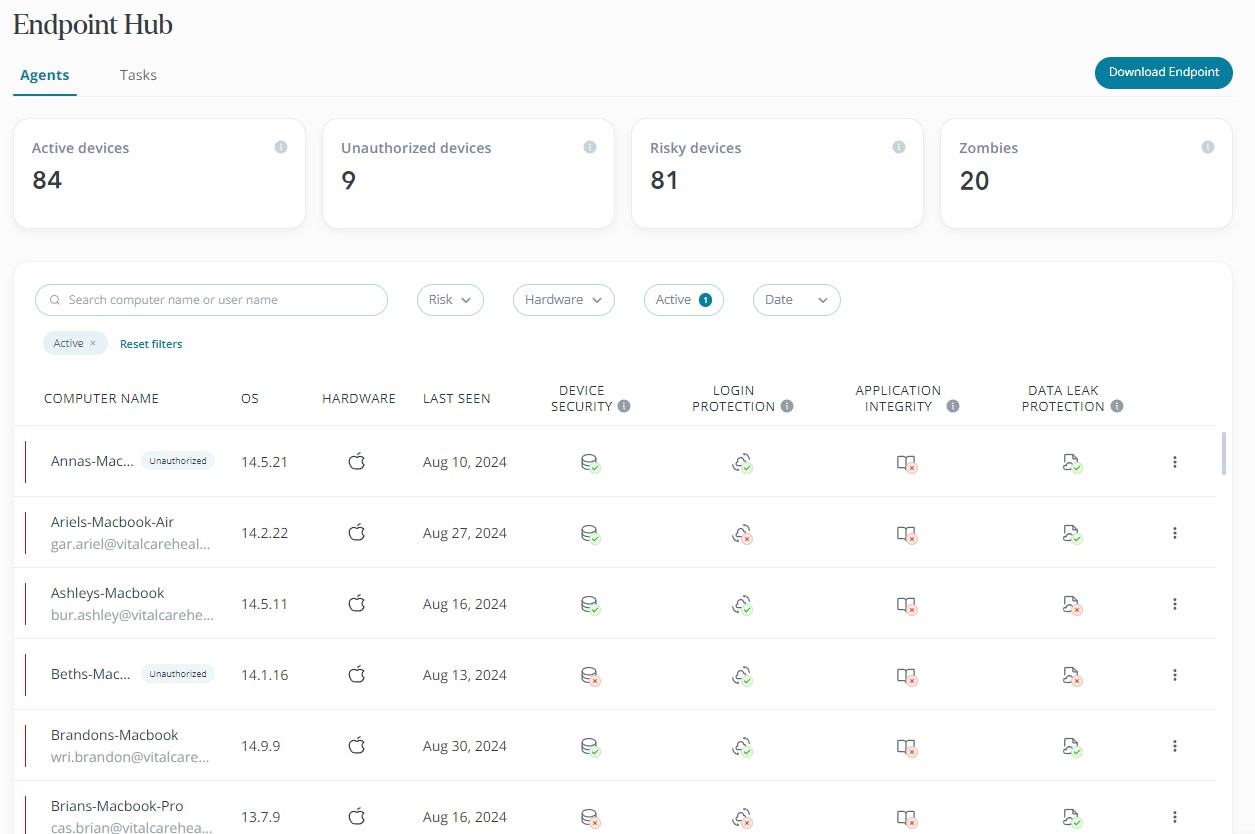Click the OS version 14.1.16 cell

click(x=265, y=675)
